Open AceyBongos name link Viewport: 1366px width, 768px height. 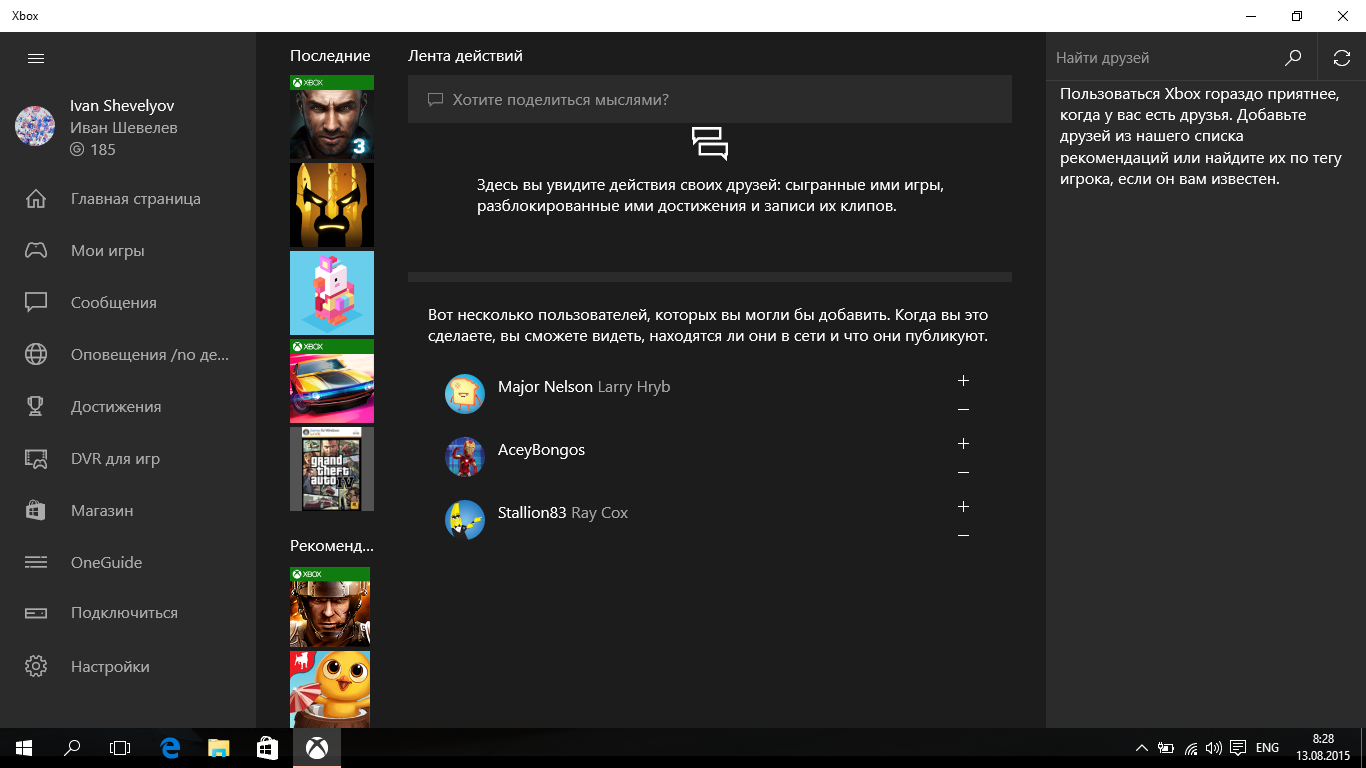(541, 450)
